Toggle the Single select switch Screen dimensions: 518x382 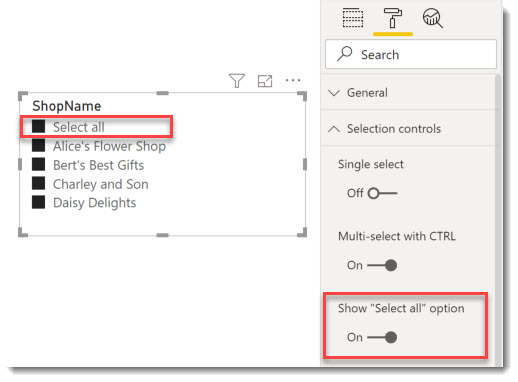tap(382, 193)
